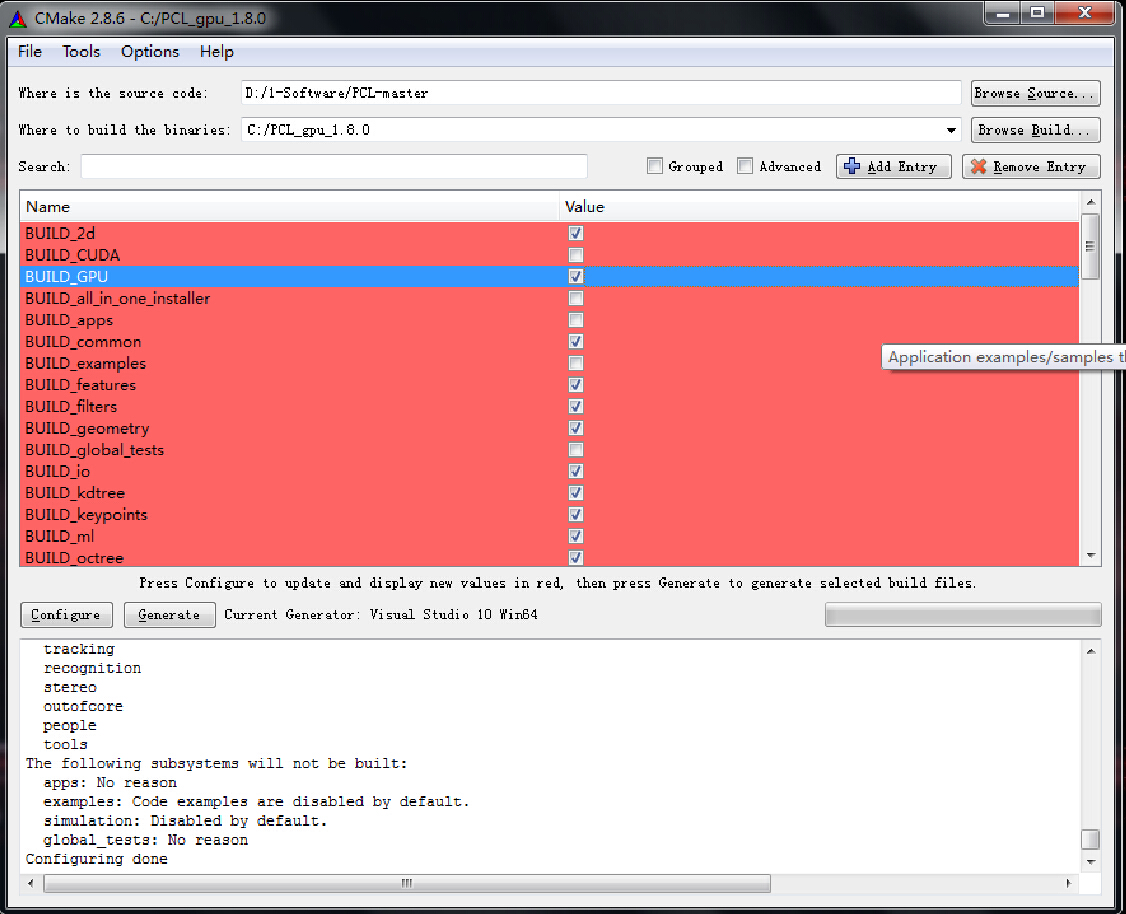Select the BUILD_keypoints entry
This screenshot has width=1126, height=914.
point(86,515)
